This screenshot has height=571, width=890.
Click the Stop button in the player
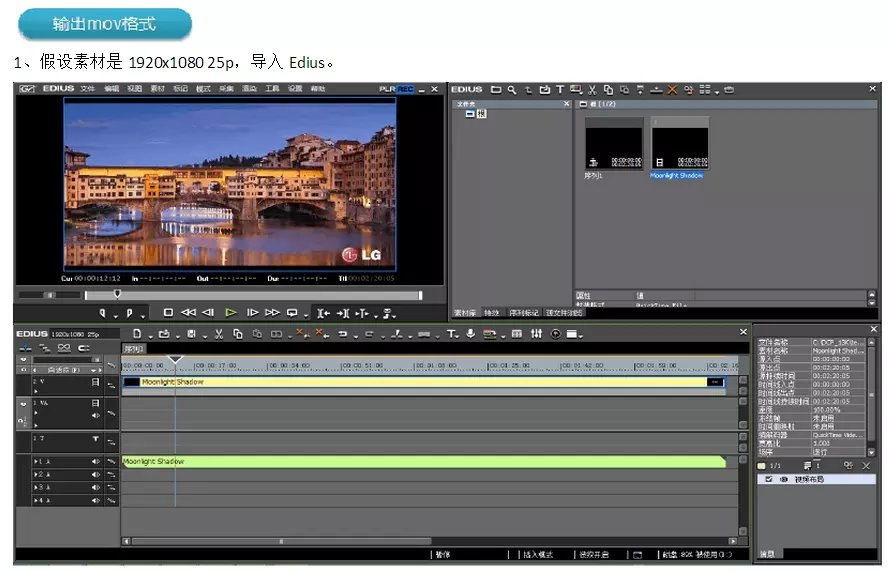tap(168, 312)
